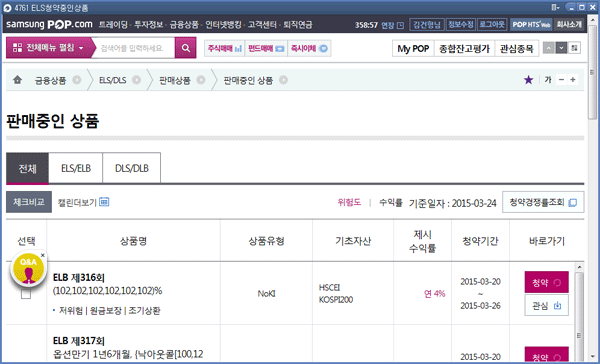Expand the 금융상품 breadcrumb arrow
Image resolution: width=600 pixels, height=364 pixels.
(77, 80)
